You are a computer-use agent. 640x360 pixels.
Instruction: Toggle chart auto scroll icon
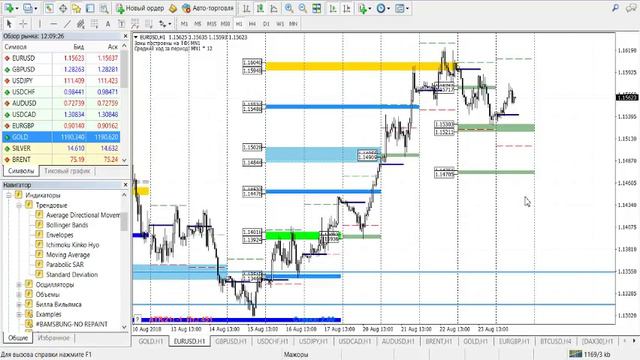pyautogui.click(x=333, y=8)
